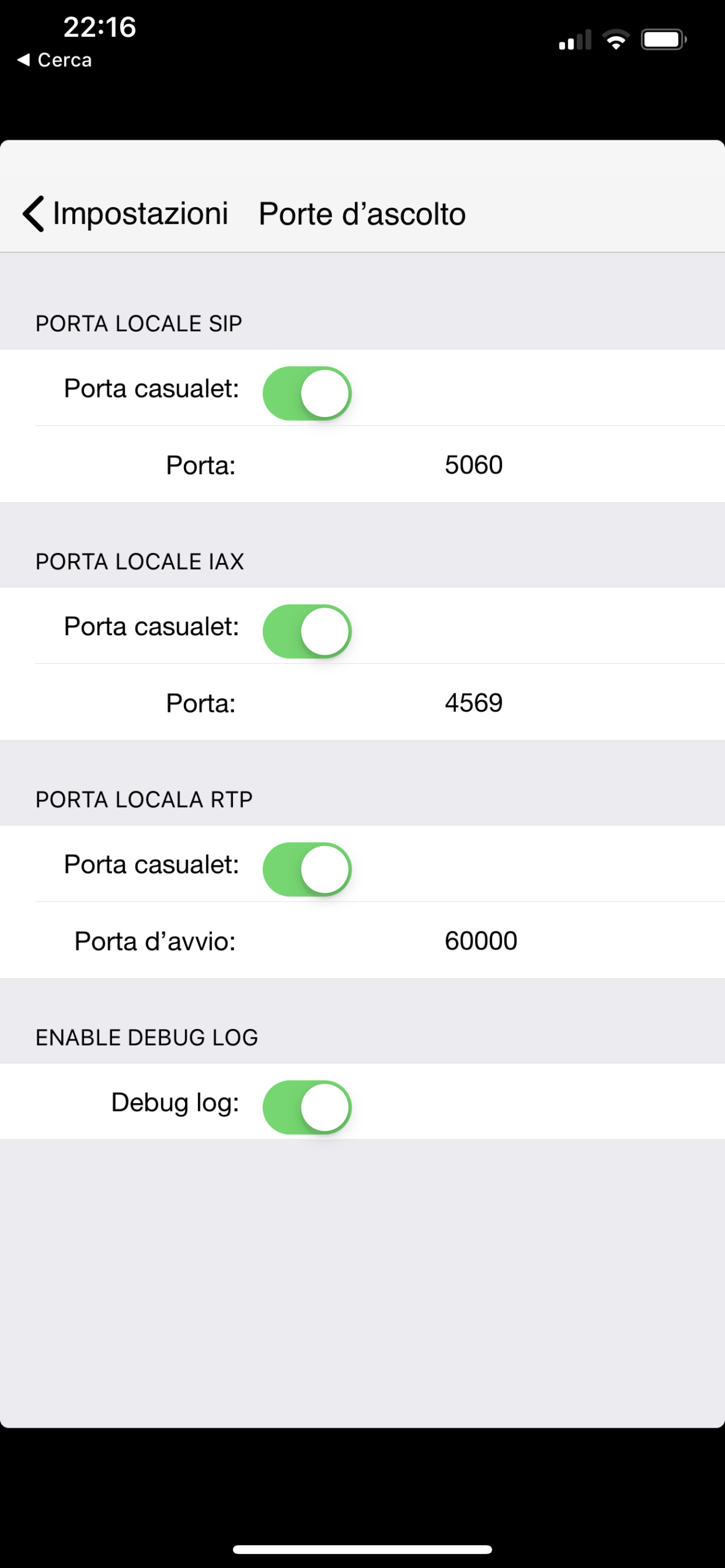Tap the home indicator bar
The width and height of the screenshot is (725, 1568).
362,1550
